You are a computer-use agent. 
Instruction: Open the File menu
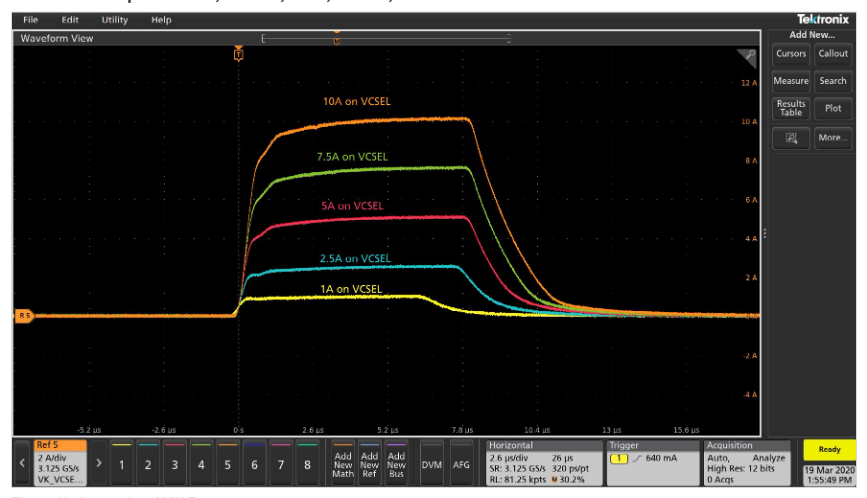[30, 20]
